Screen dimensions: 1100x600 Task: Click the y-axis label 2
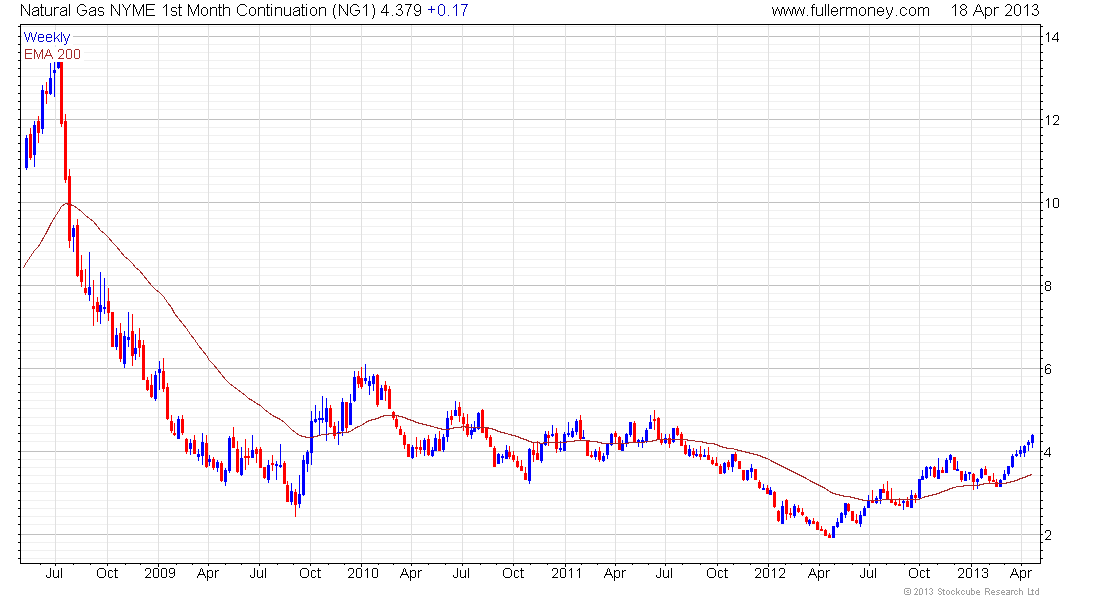(1047, 535)
